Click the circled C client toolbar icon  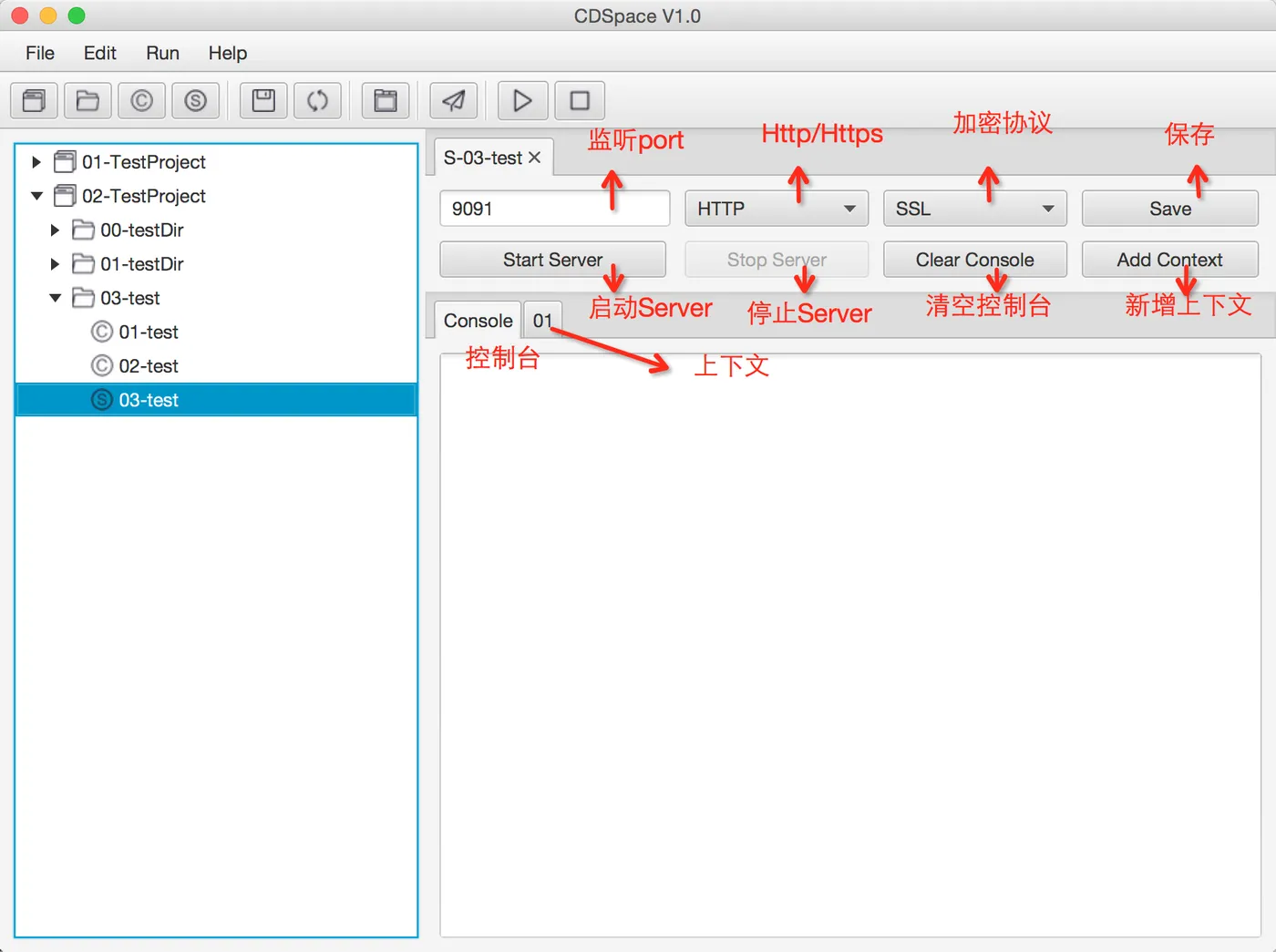point(141,100)
